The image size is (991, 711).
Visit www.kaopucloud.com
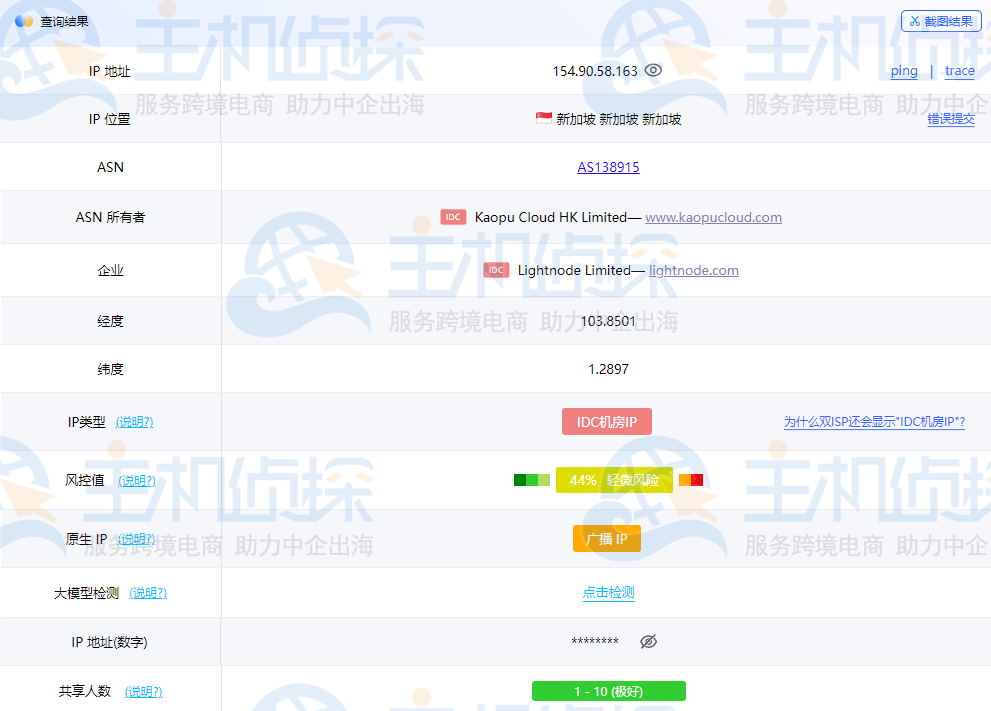pyautogui.click(x=713, y=217)
